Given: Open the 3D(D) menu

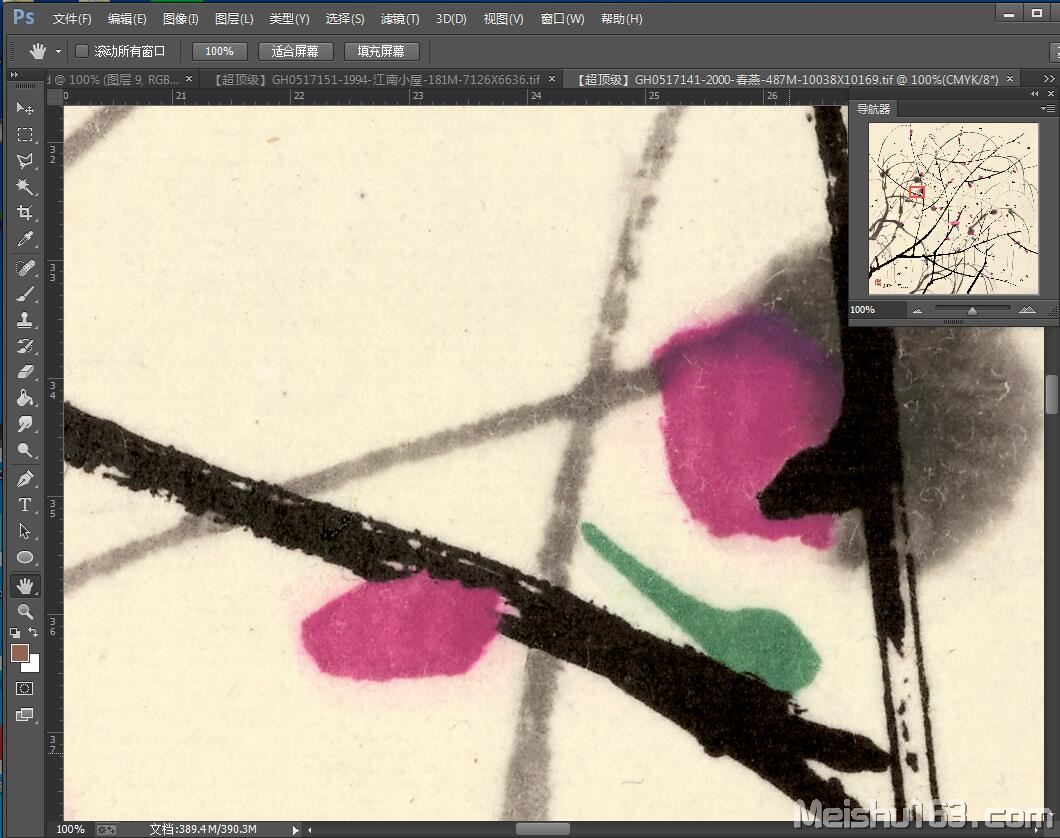Looking at the screenshot, I should (451, 19).
